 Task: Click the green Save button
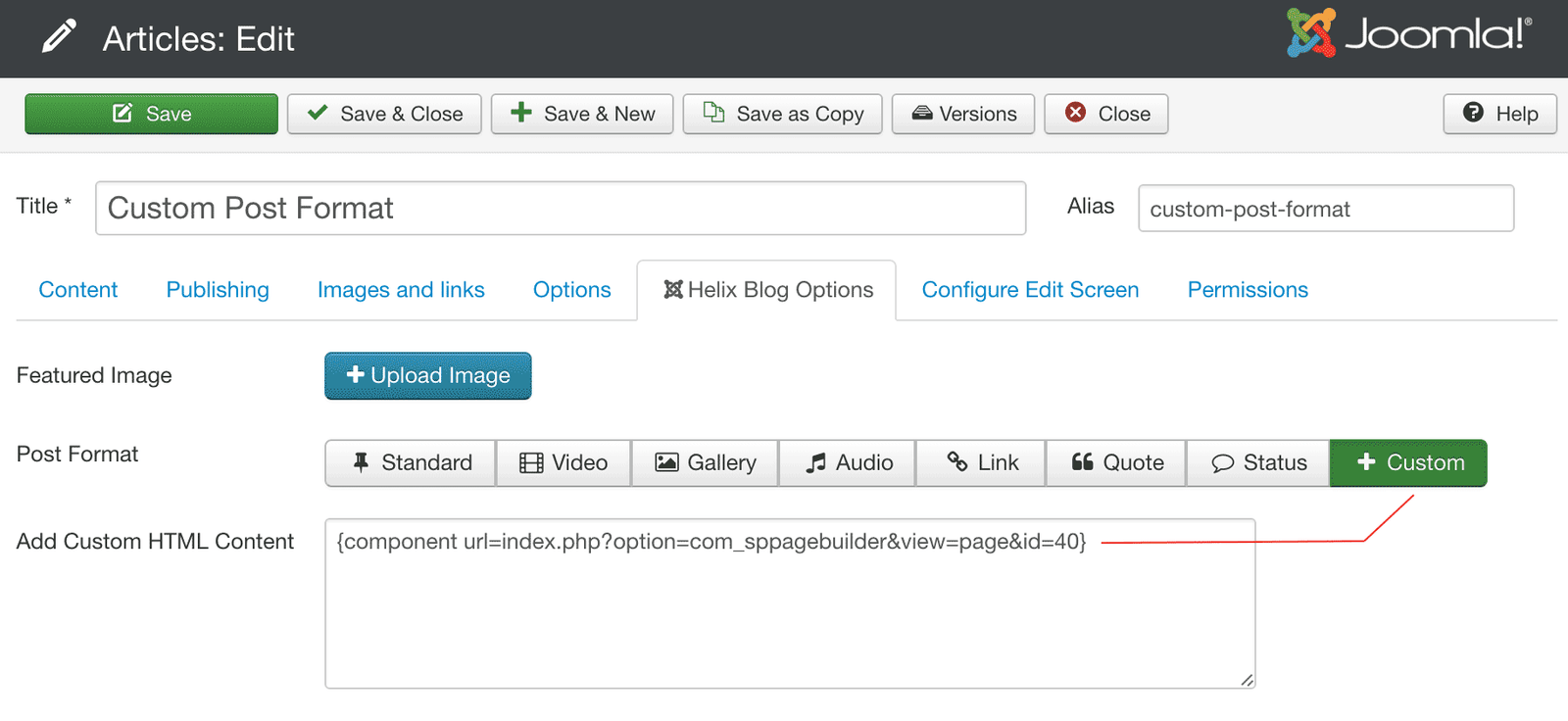151,114
